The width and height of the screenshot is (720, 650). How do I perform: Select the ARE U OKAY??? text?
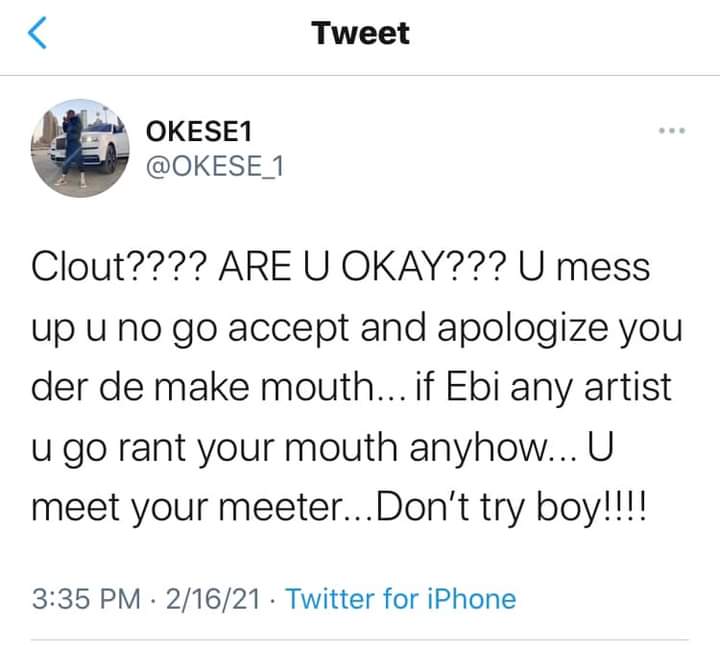[x=363, y=267]
